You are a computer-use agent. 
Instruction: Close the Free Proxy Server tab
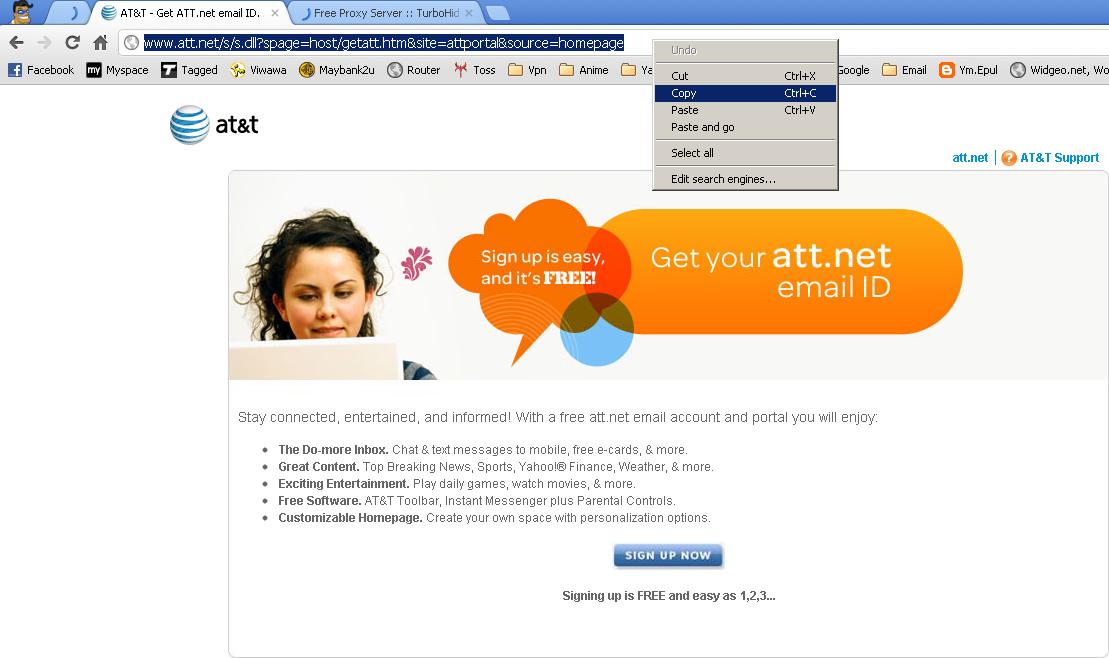pos(469,13)
